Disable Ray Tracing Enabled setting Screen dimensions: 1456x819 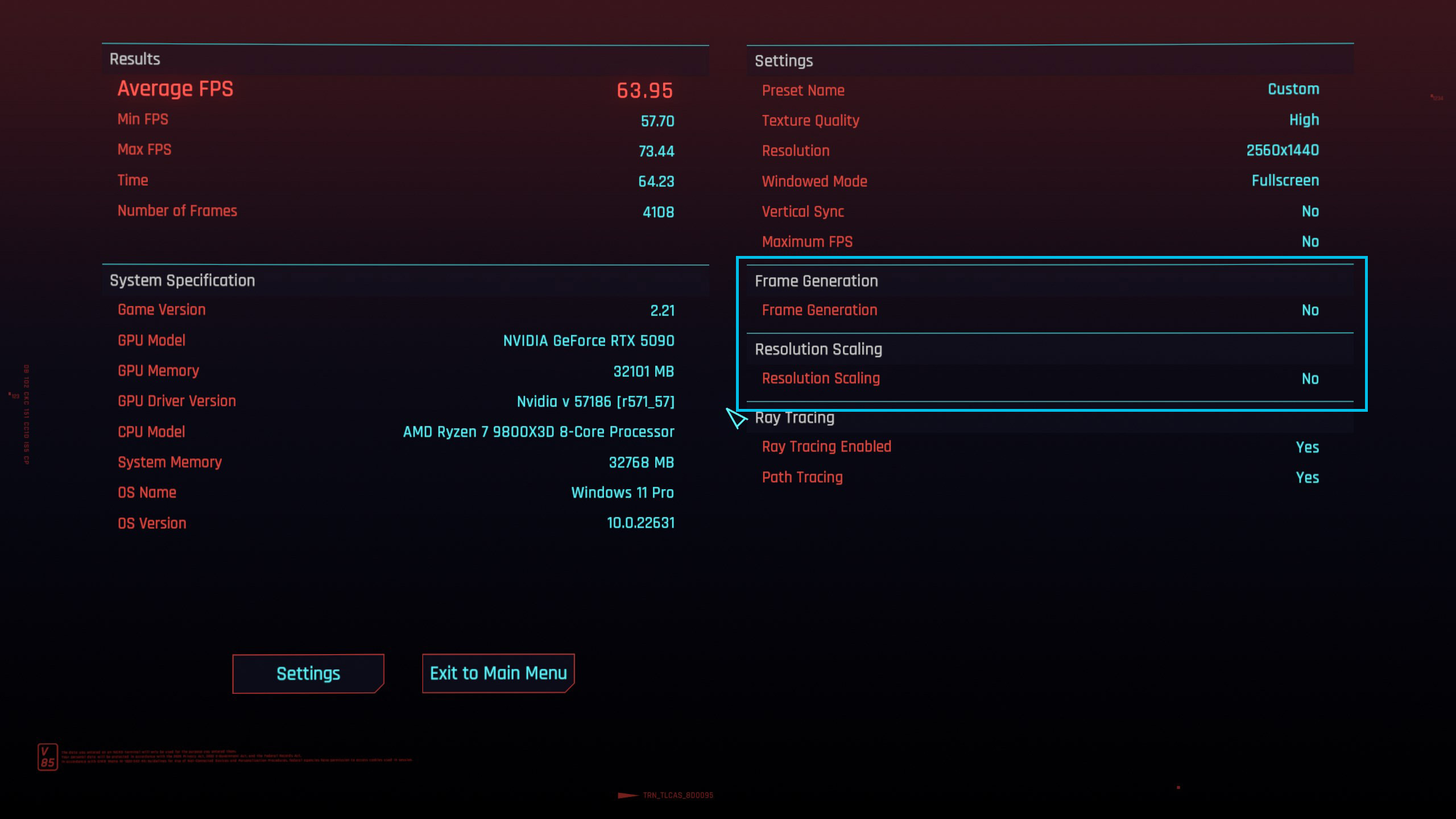(x=1308, y=447)
